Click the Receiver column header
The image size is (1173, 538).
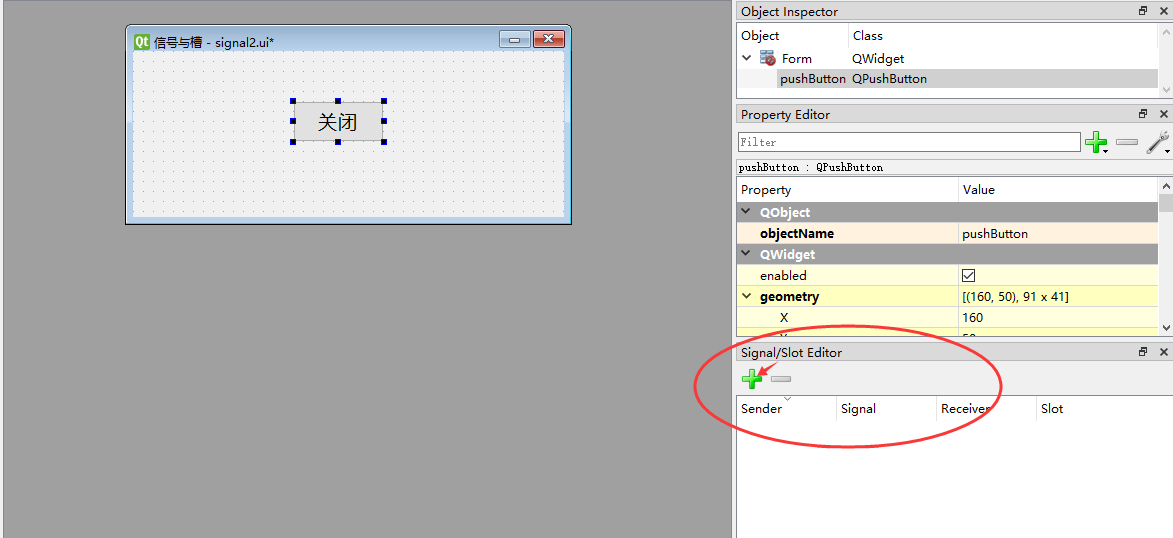tap(986, 409)
